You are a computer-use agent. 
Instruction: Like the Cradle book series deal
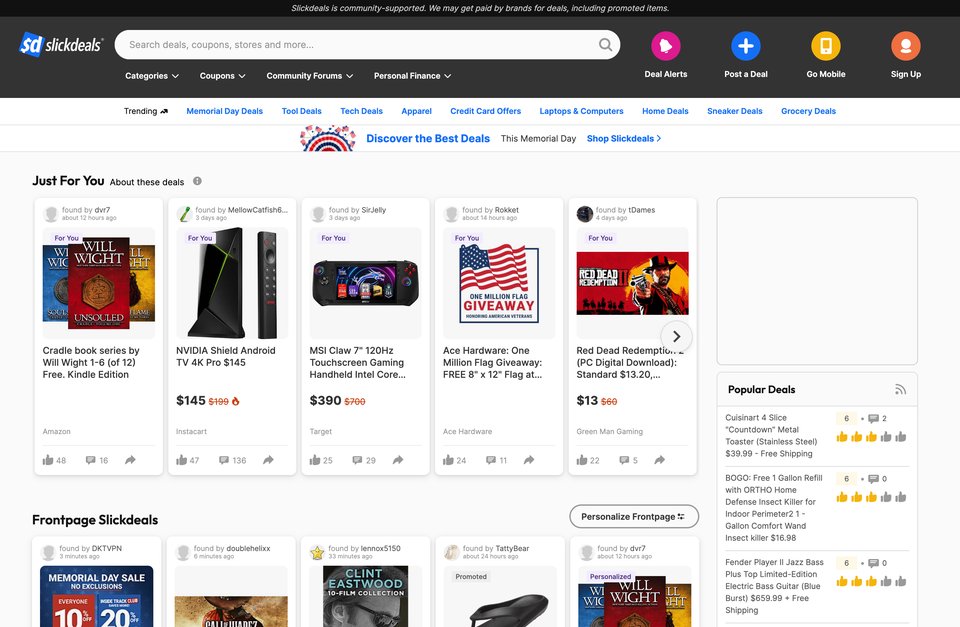tap(48, 460)
